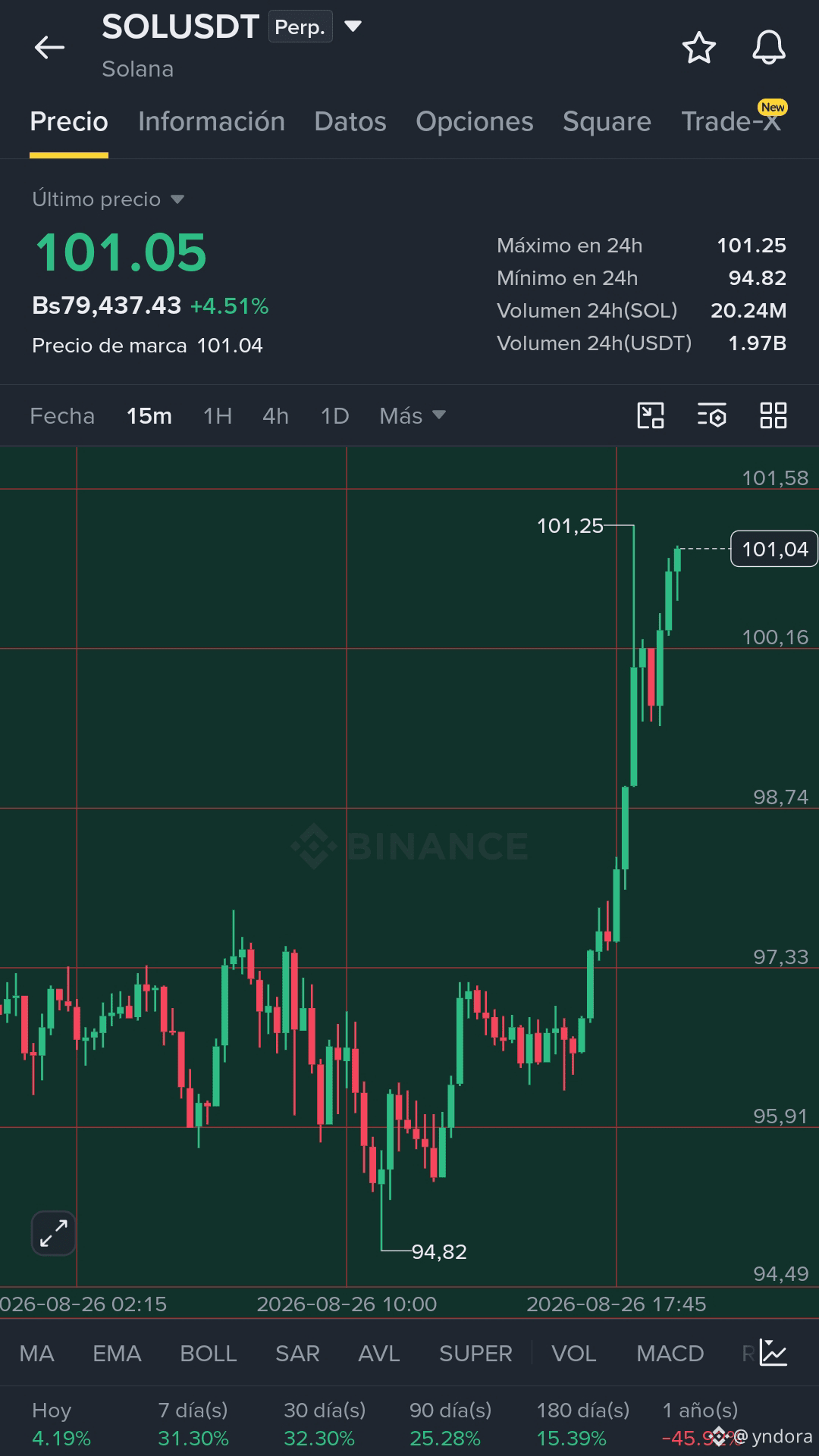This screenshot has width=819, height=1456.
Task: Select the 4h timeframe
Action: click(276, 415)
